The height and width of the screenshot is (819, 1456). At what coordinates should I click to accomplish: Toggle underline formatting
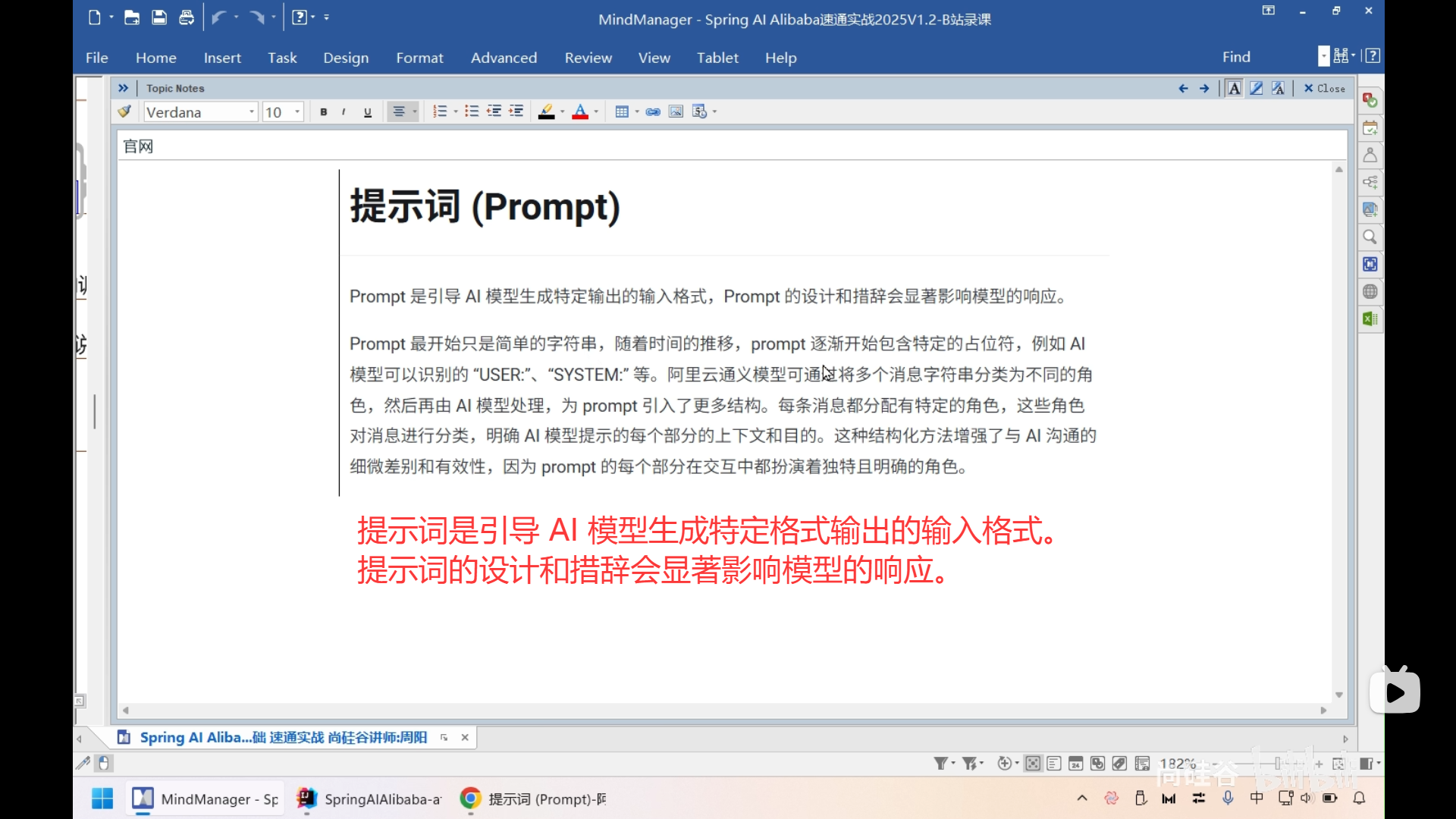(367, 111)
